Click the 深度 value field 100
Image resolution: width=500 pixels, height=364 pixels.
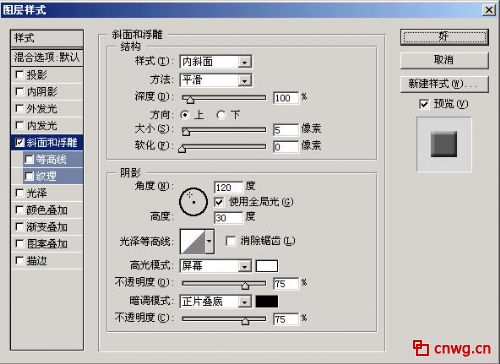click(x=286, y=98)
